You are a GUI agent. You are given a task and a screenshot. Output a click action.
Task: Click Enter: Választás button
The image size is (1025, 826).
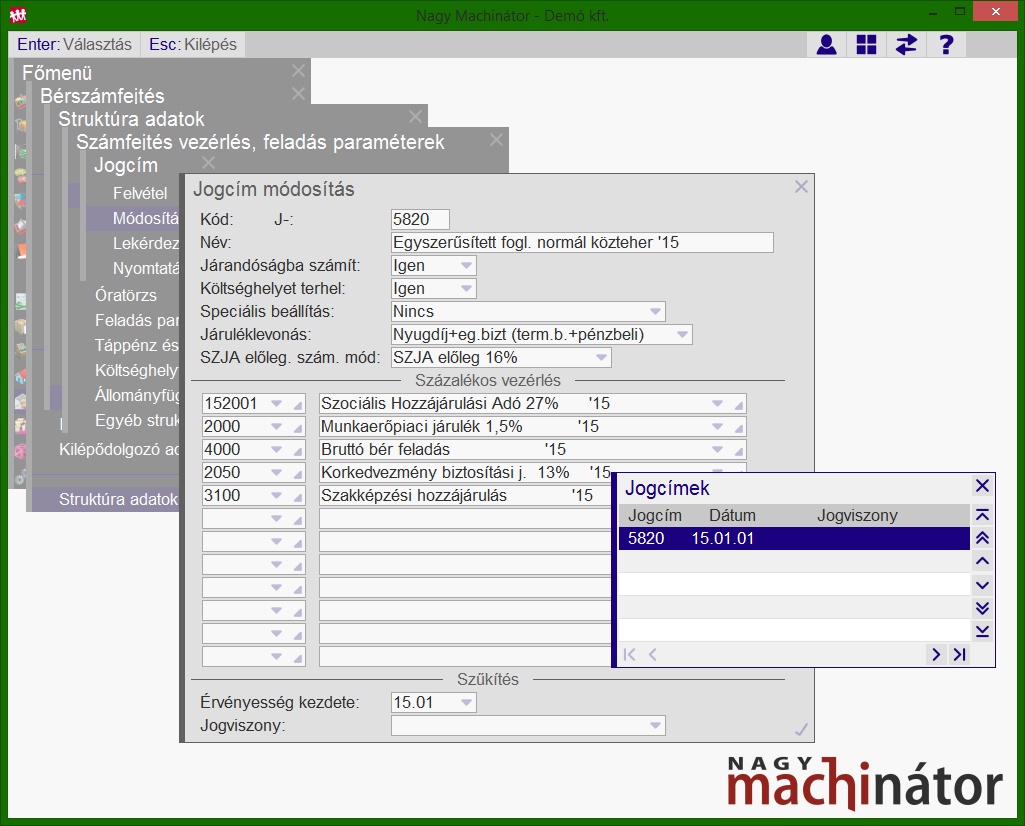(74, 45)
